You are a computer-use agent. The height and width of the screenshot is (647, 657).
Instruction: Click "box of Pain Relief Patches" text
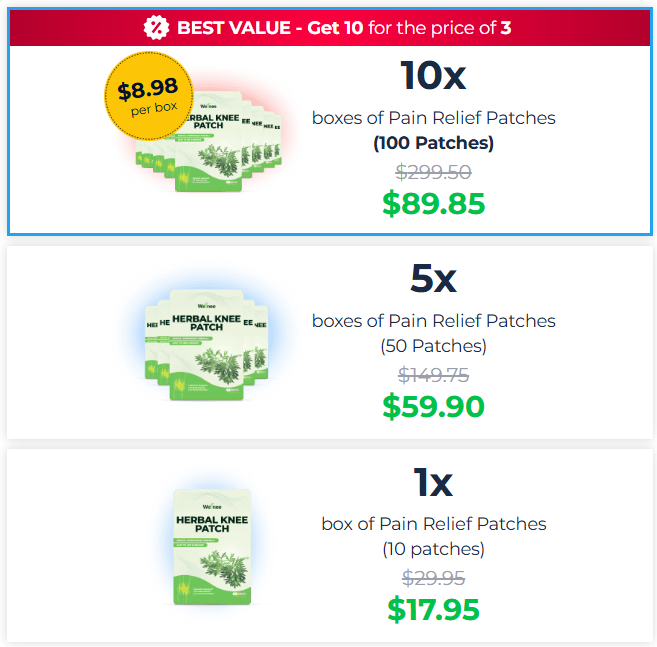433,524
